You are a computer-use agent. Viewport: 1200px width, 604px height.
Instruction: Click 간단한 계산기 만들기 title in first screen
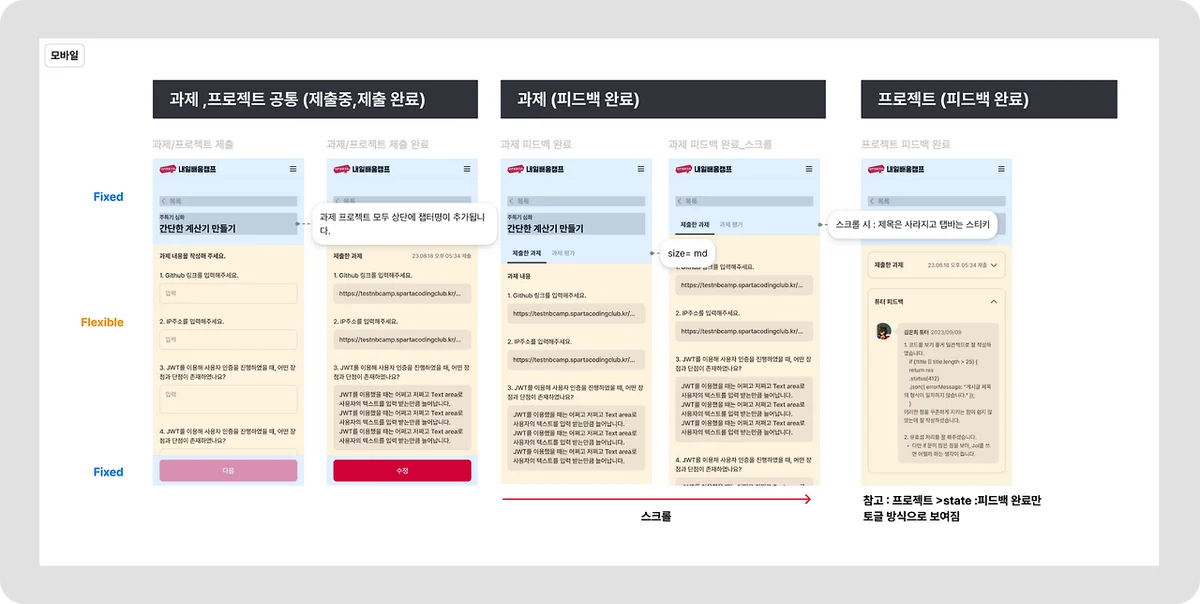click(197, 228)
